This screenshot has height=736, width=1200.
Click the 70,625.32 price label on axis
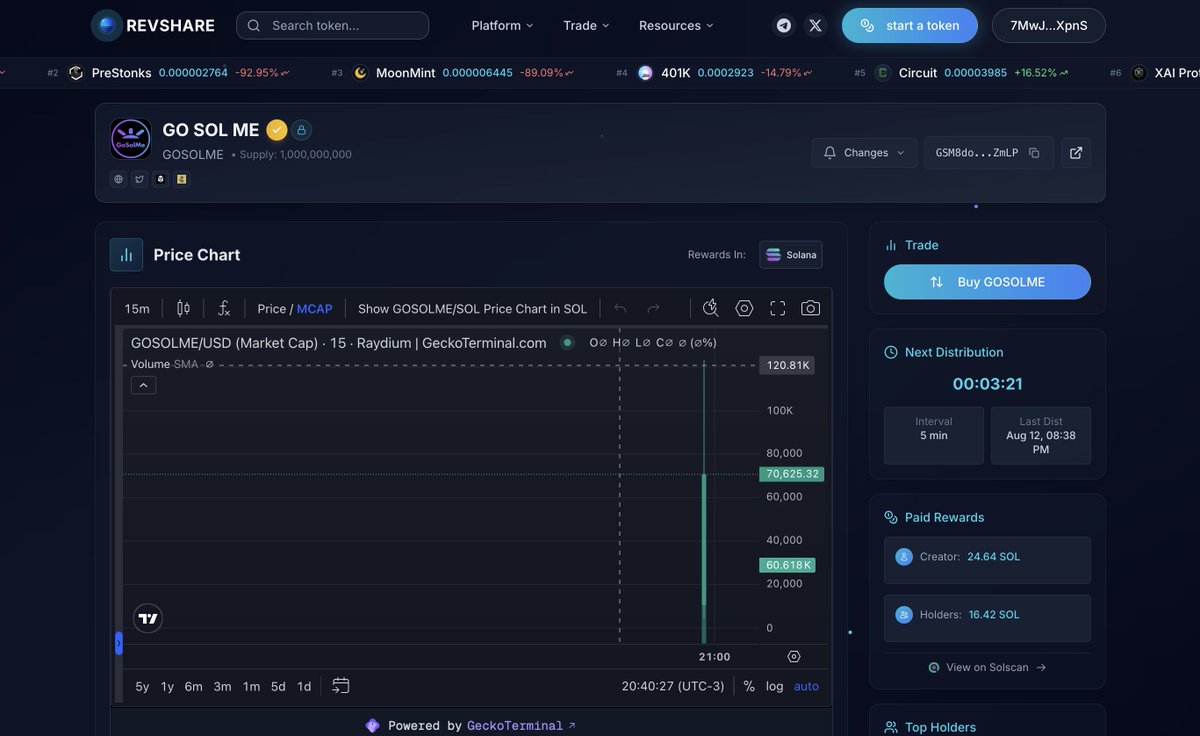(x=791, y=474)
